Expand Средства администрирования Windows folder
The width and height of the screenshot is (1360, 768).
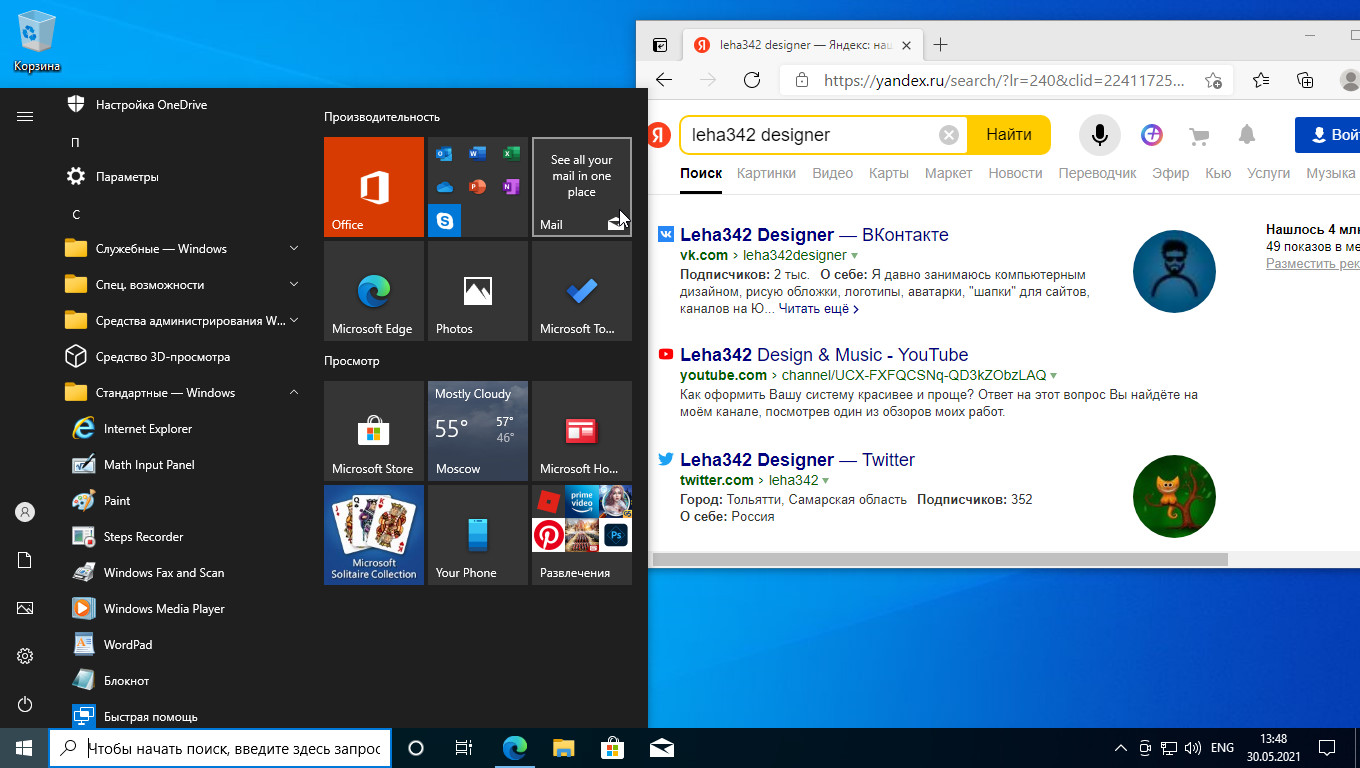point(184,321)
